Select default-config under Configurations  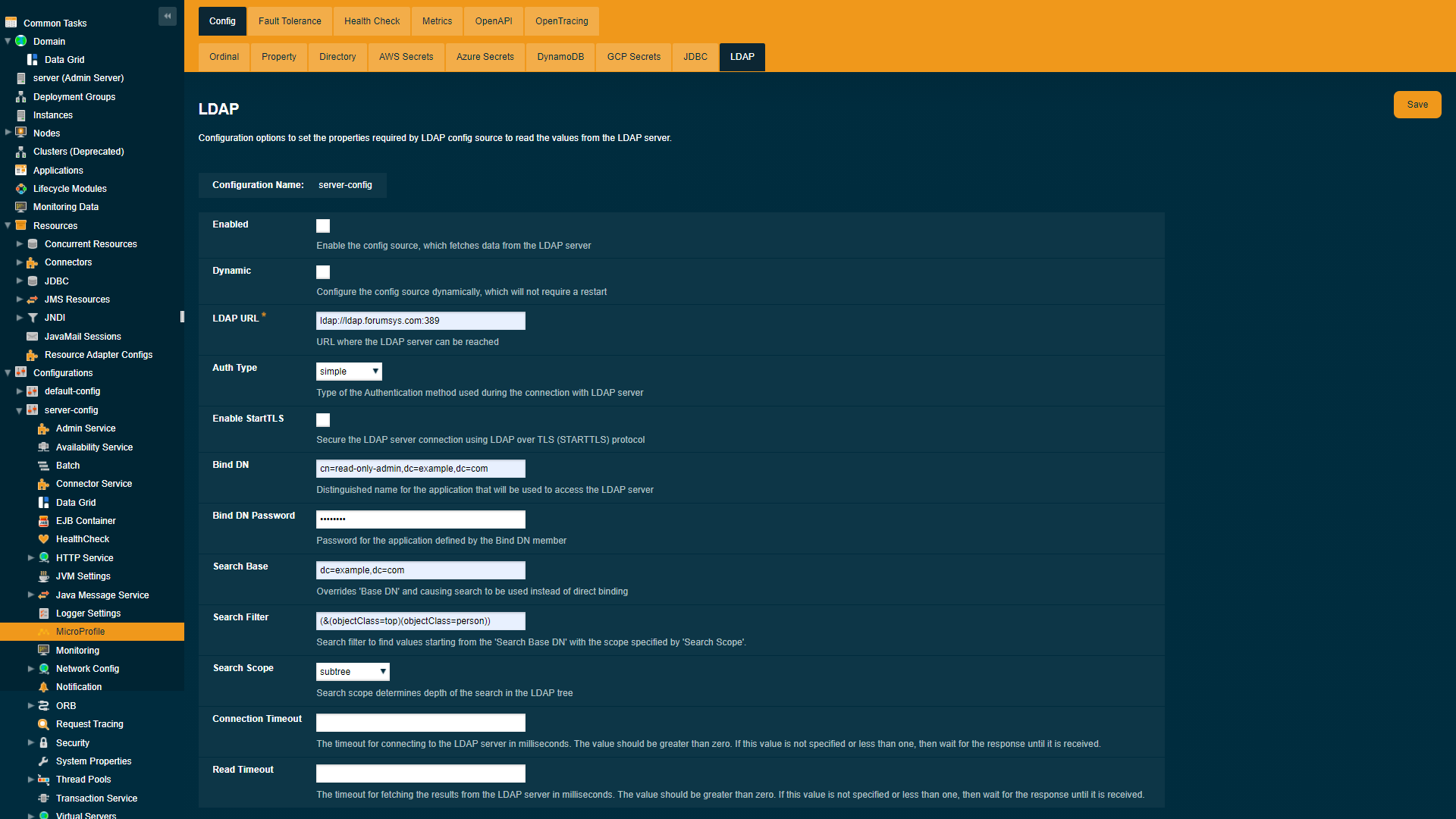click(71, 391)
